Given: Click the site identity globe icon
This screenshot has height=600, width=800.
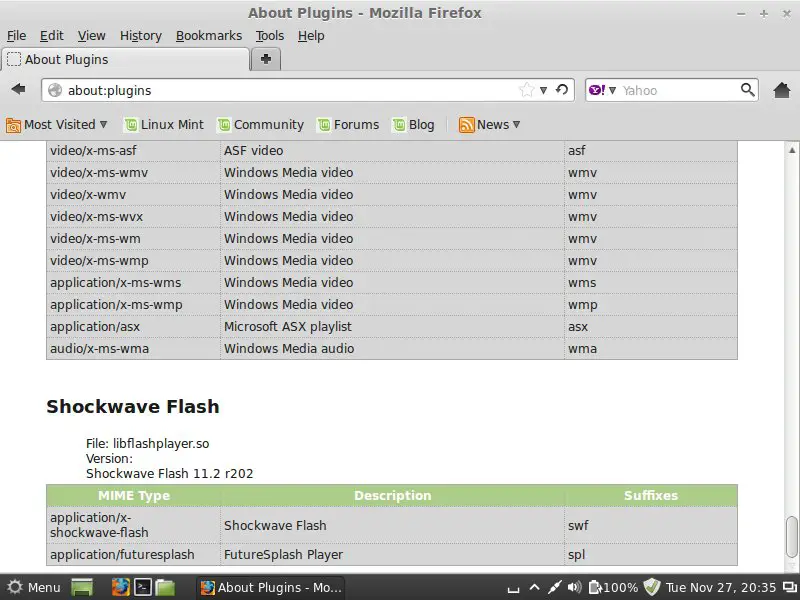Looking at the screenshot, I should click(55, 90).
